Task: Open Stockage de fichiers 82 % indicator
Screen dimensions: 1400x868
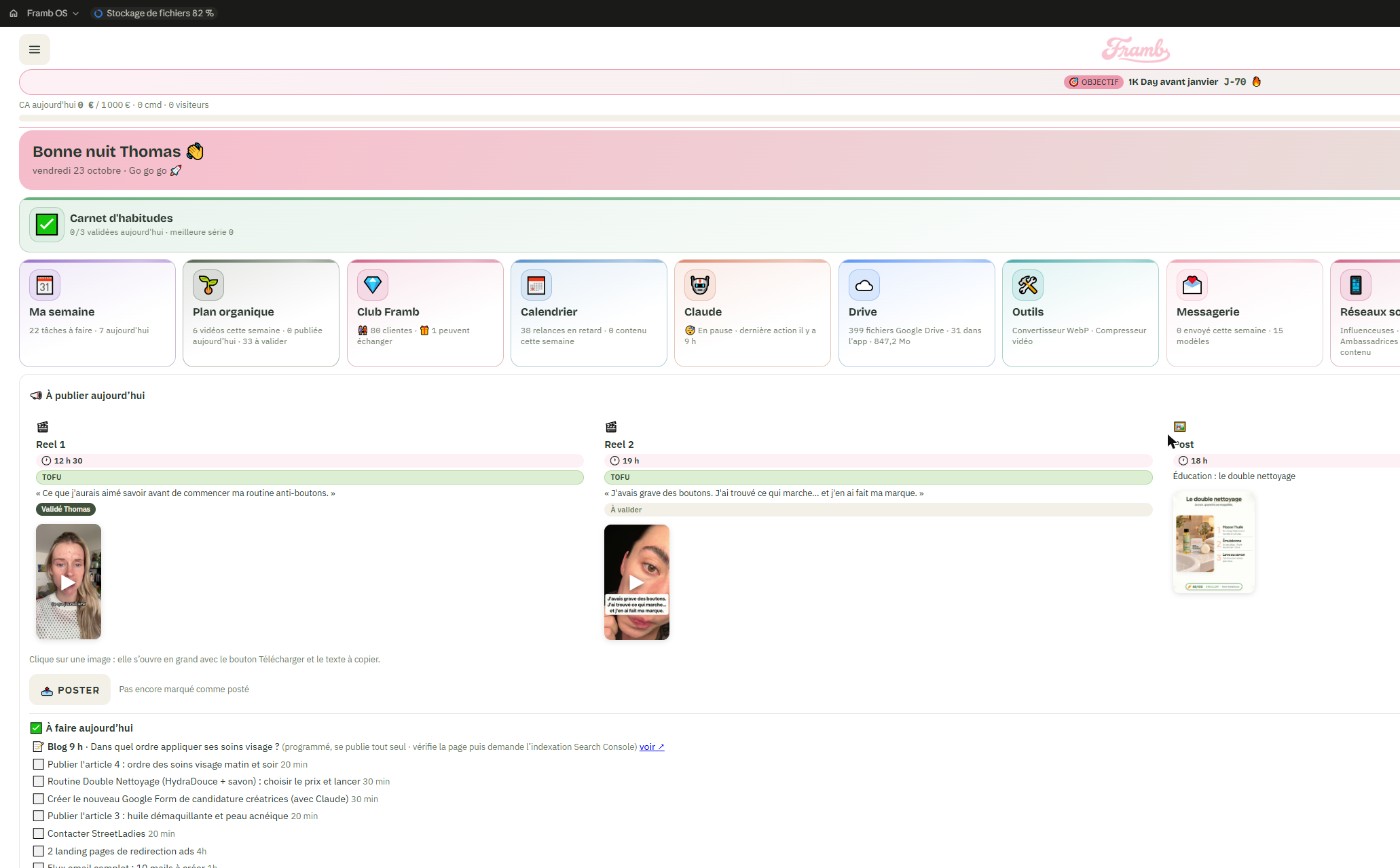Action: coord(154,13)
